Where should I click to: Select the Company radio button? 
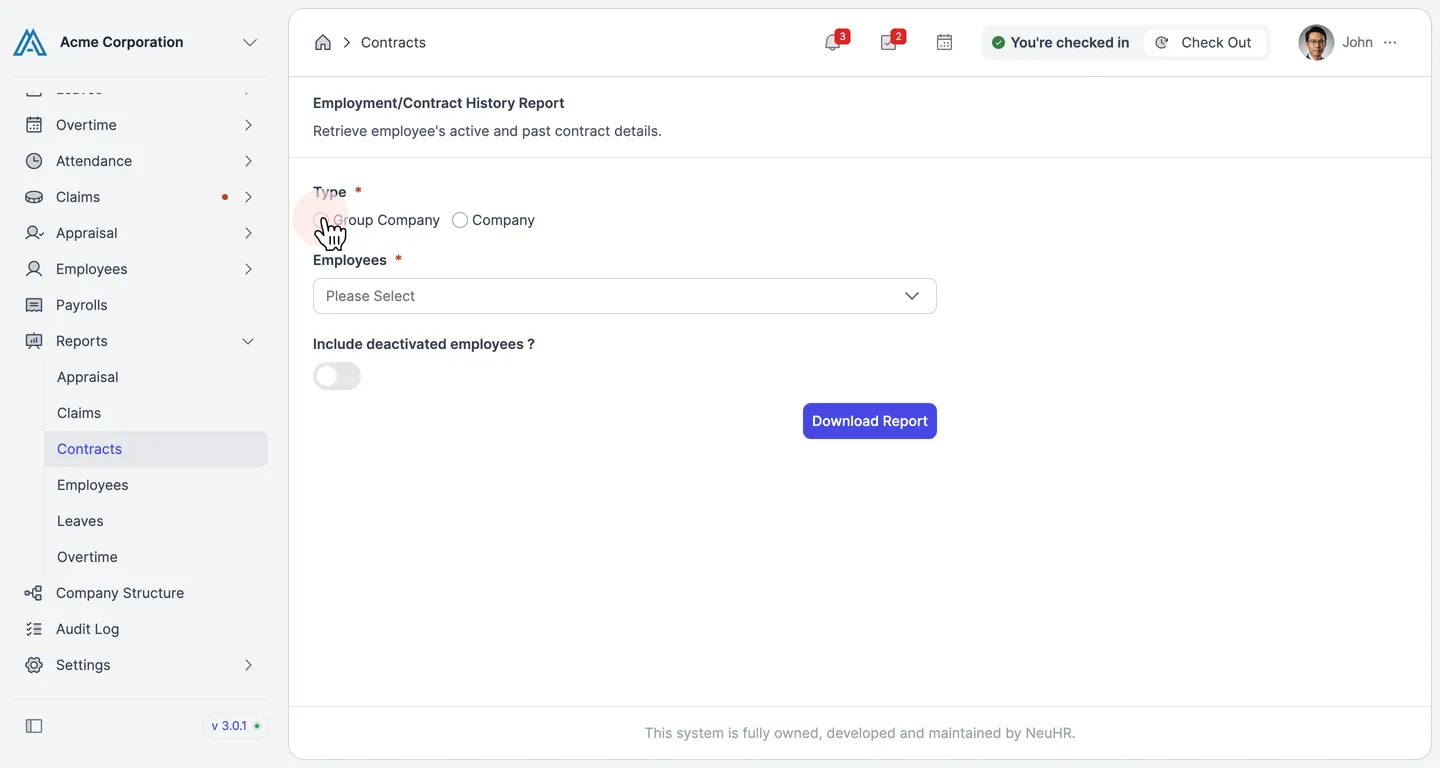(x=460, y=220)
